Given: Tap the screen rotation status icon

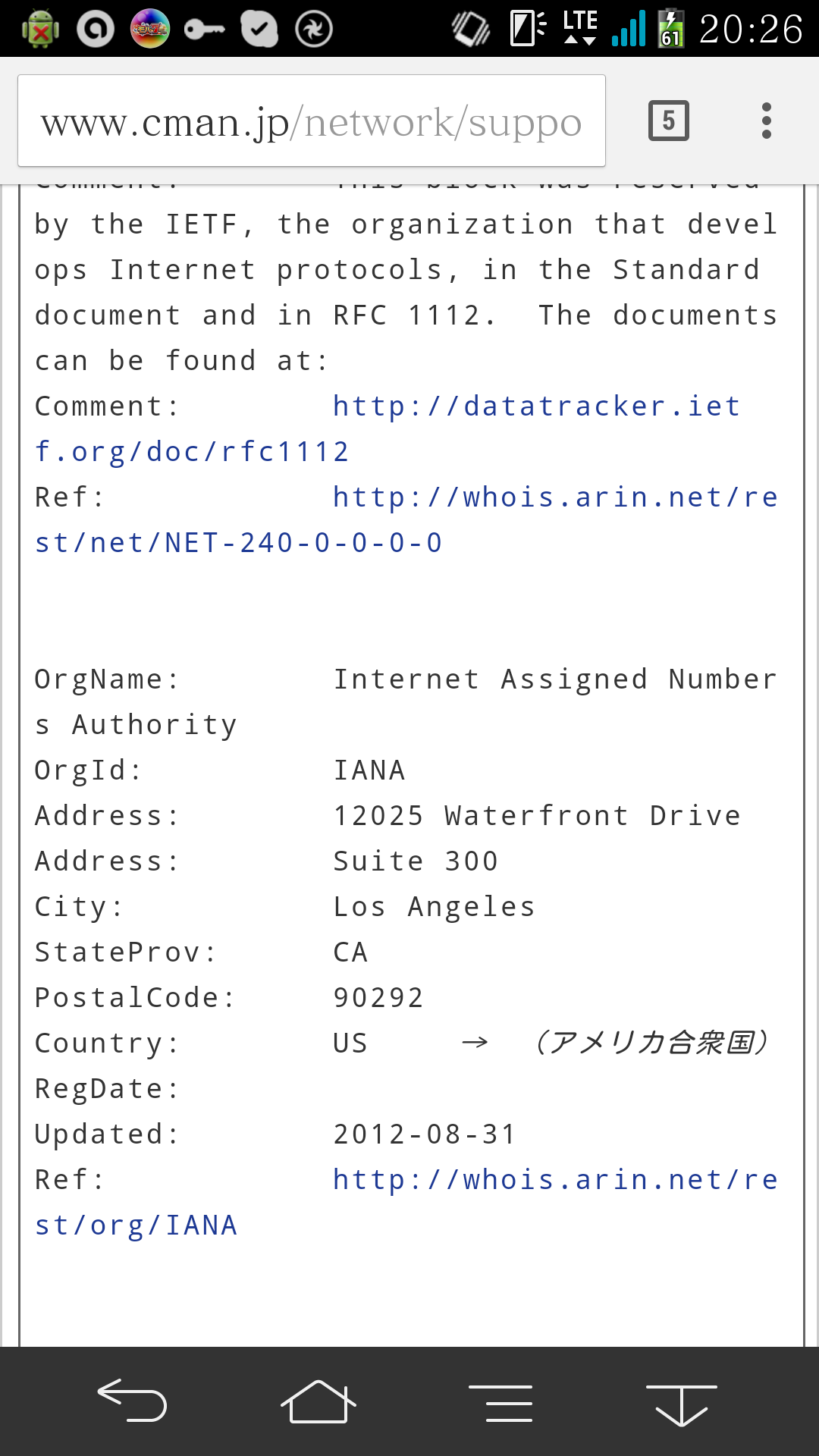Looking at the screenshot, I should 471,29.
